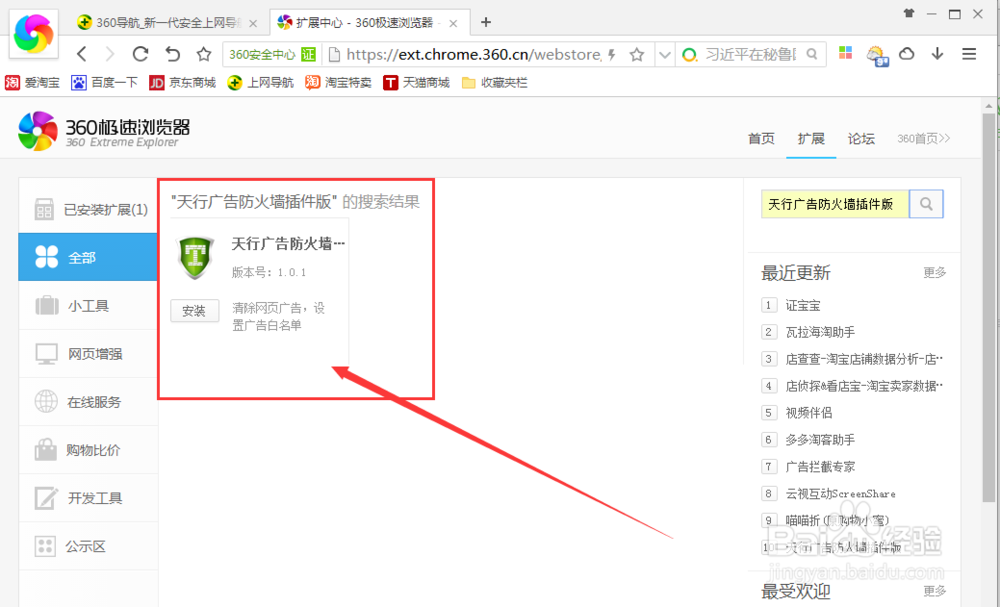Click the bookmark star left of address bar
1000x607 pixels.
point(203,54)
